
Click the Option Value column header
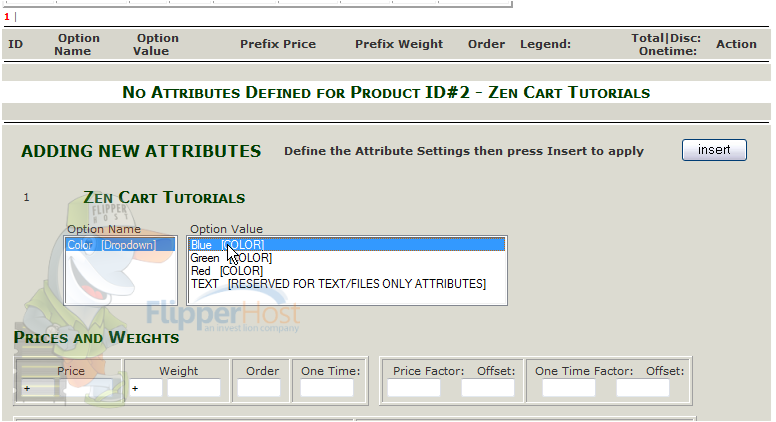[154, 45]
